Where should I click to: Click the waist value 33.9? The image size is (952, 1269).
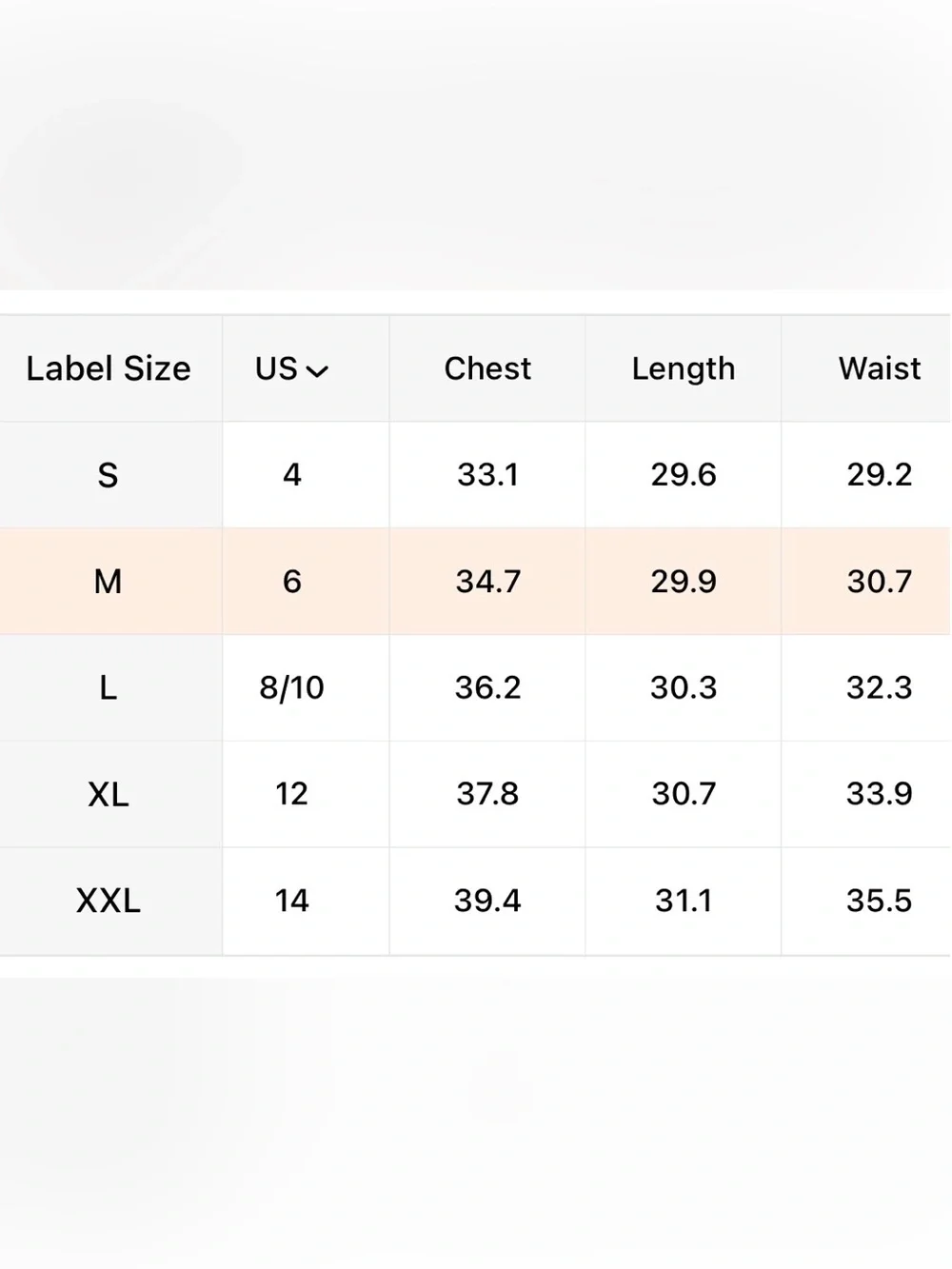880,794
